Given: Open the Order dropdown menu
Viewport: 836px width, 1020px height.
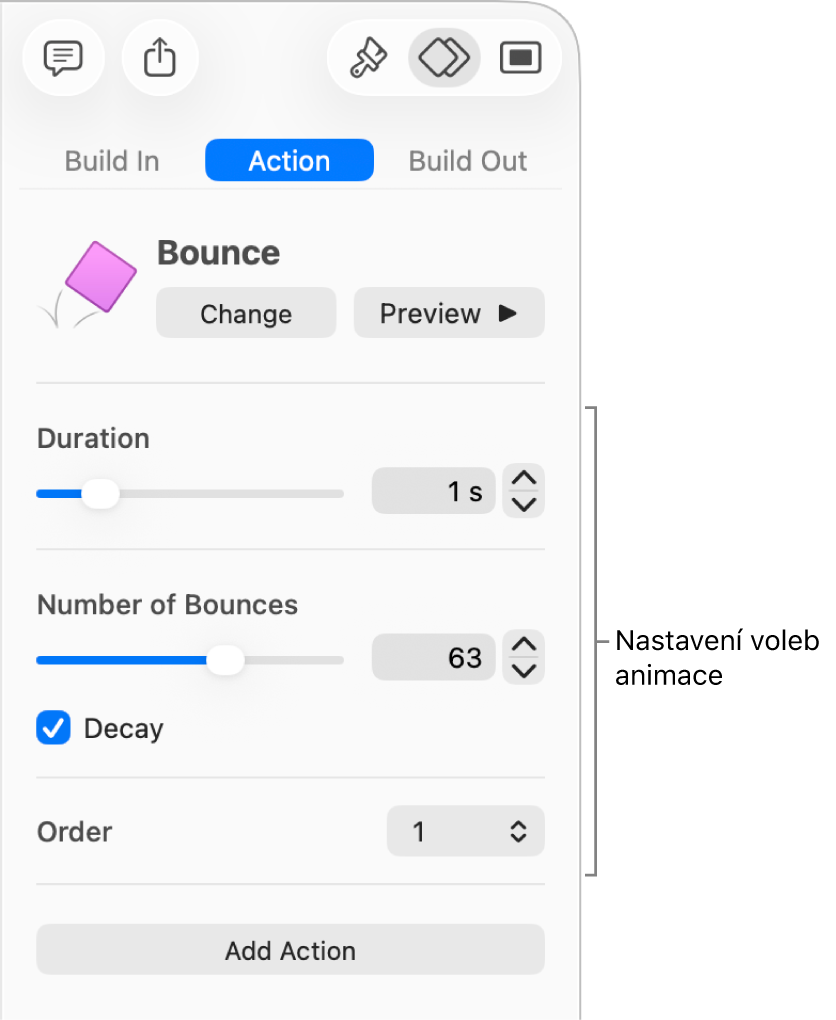Looking at the screenshot, I should [x=466, y=831].
